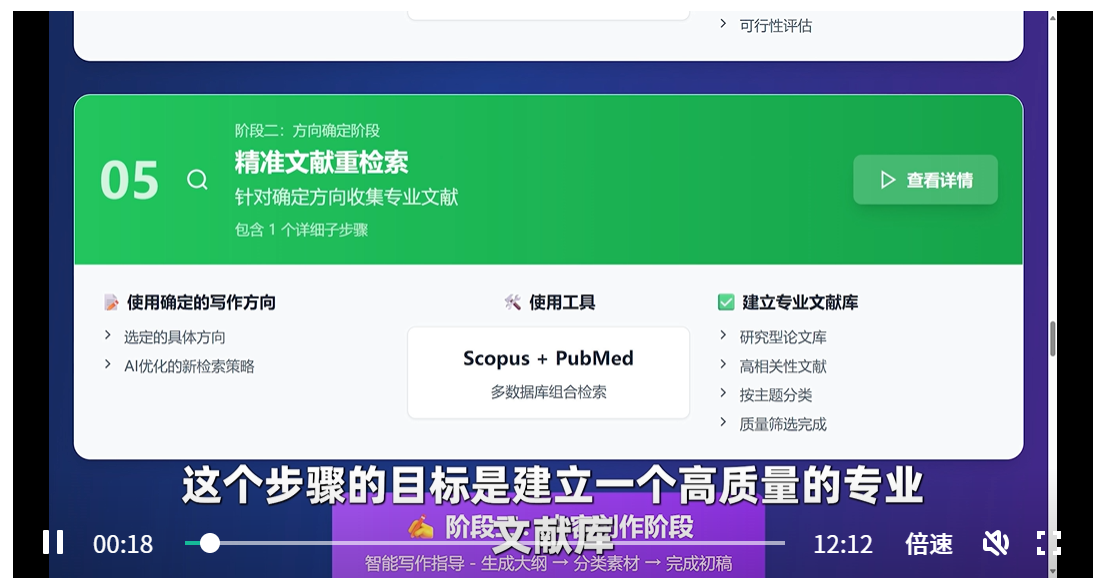Click the step number 05

129,181
